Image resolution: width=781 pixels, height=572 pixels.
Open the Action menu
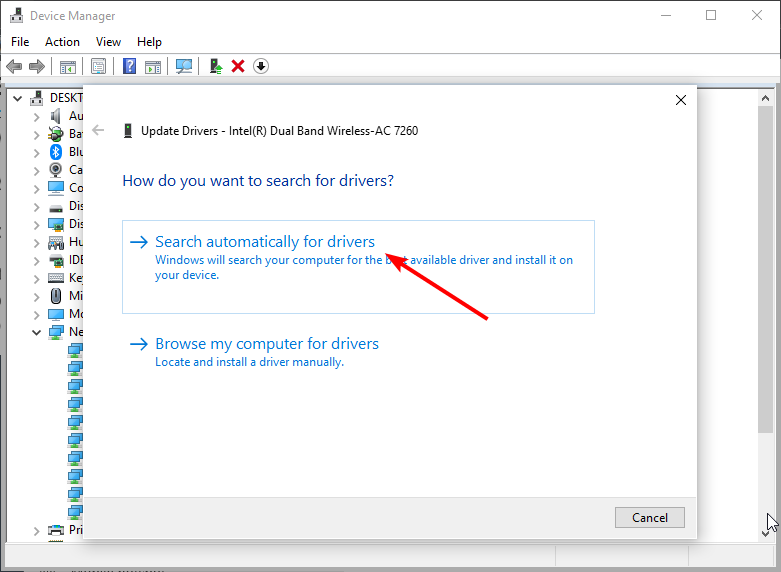(62, 42)
